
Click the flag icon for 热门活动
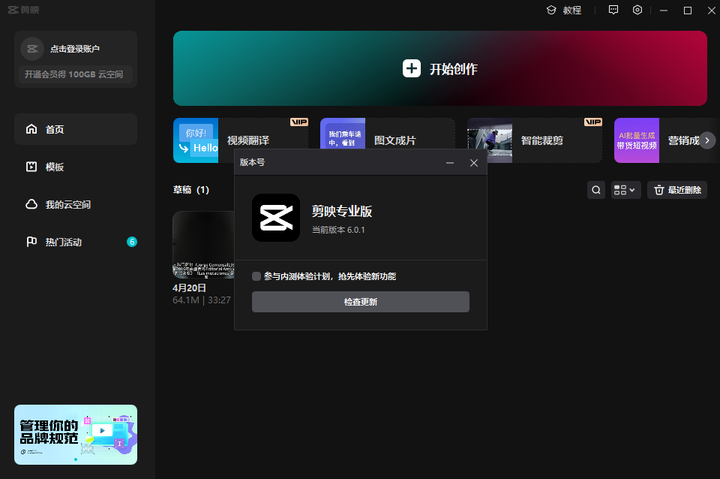click(31, 242)
